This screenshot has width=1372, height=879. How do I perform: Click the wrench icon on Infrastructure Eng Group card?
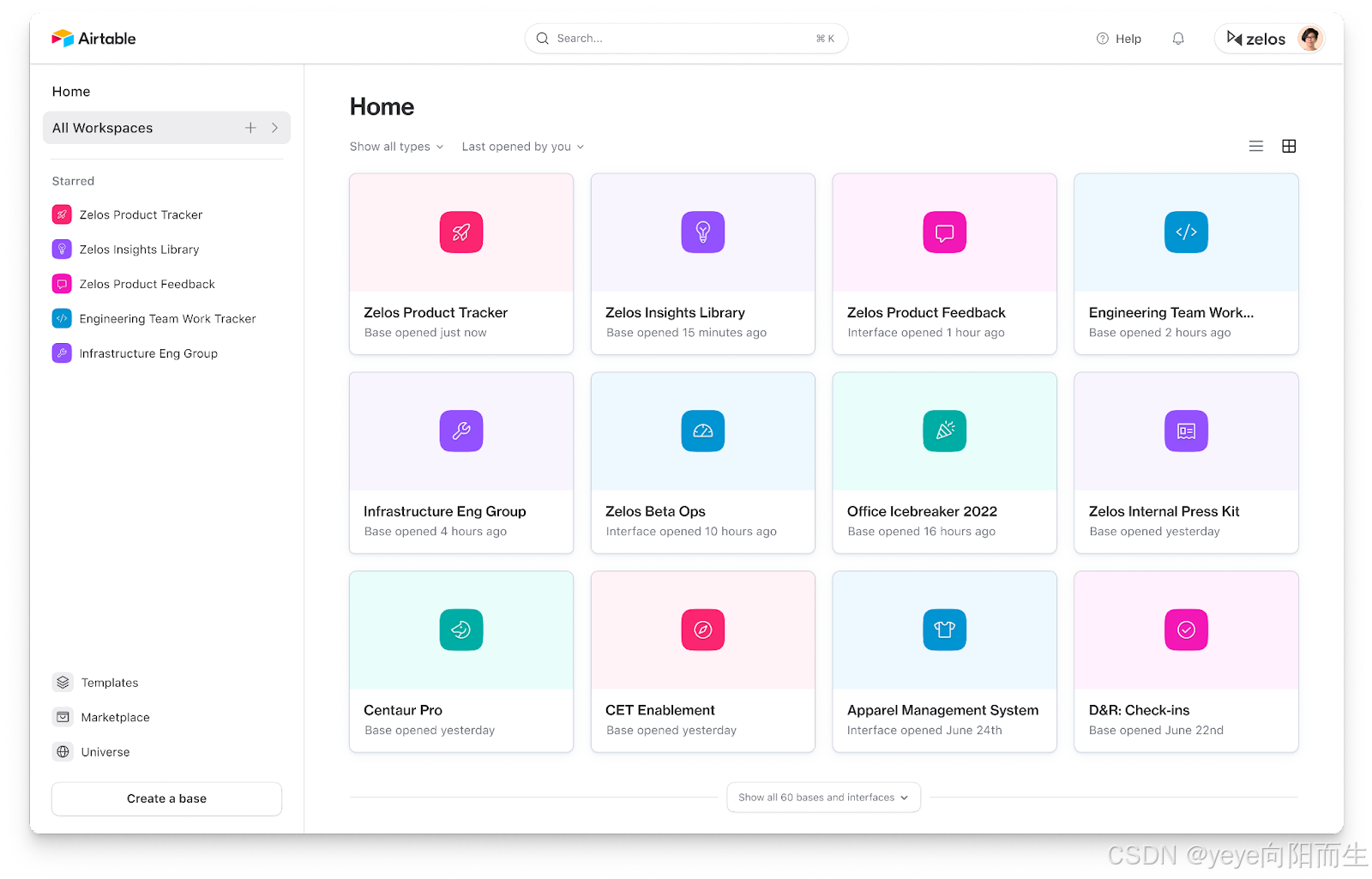pyautogui.click(x=461, y=431)
